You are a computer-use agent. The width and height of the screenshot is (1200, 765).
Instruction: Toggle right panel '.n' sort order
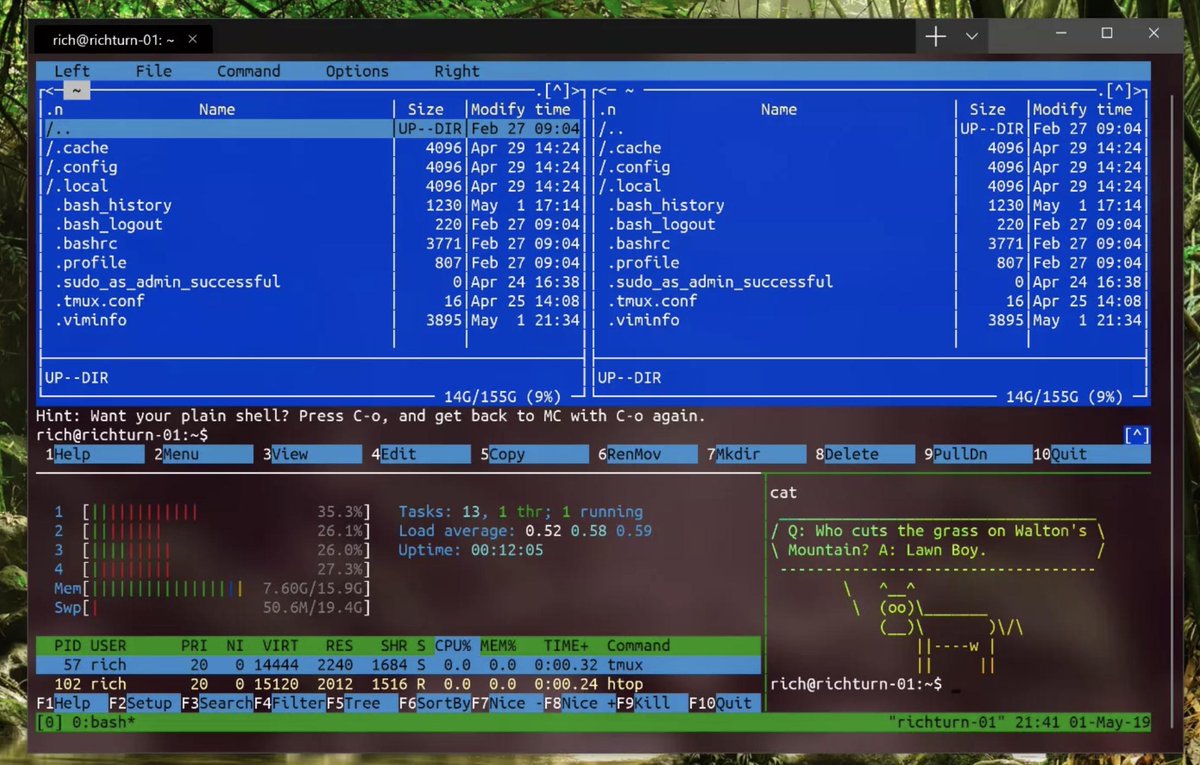tap(607, 110)
